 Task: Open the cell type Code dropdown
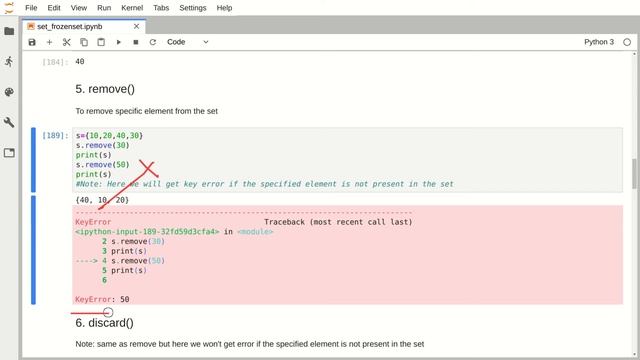188,42
